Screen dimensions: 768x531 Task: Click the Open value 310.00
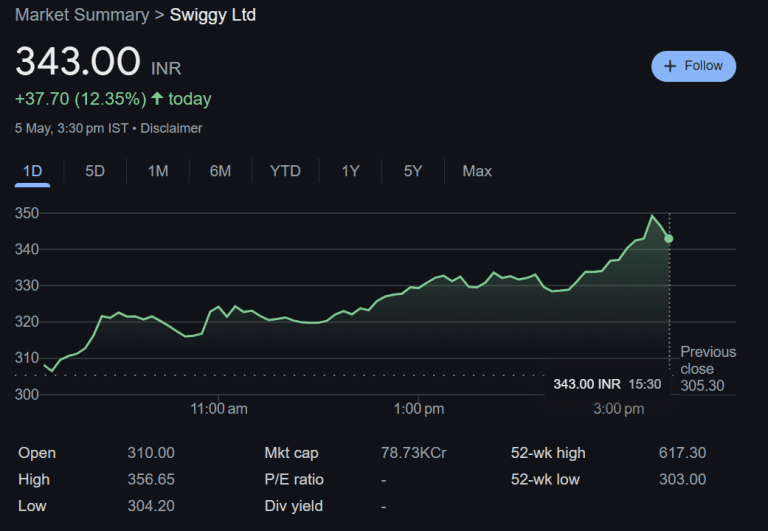(x=151, y=453)
